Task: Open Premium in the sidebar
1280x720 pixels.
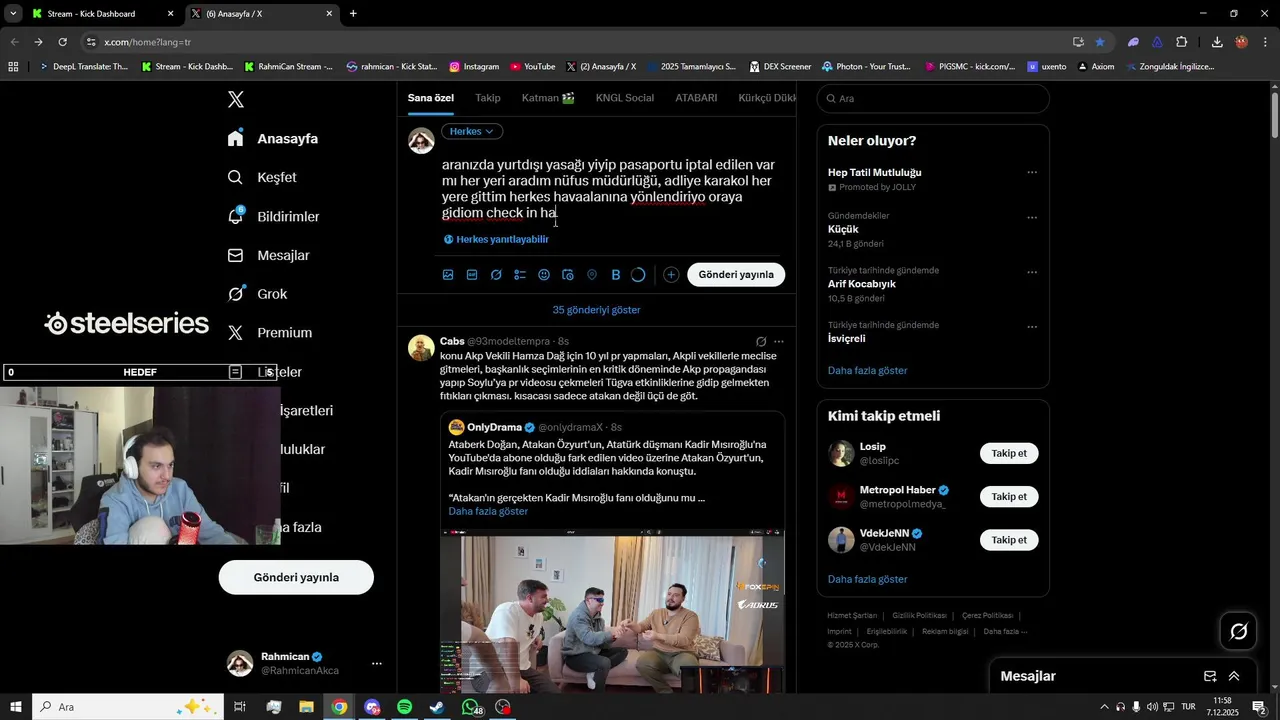Action: pyautogui.click(x=270, y=333)
